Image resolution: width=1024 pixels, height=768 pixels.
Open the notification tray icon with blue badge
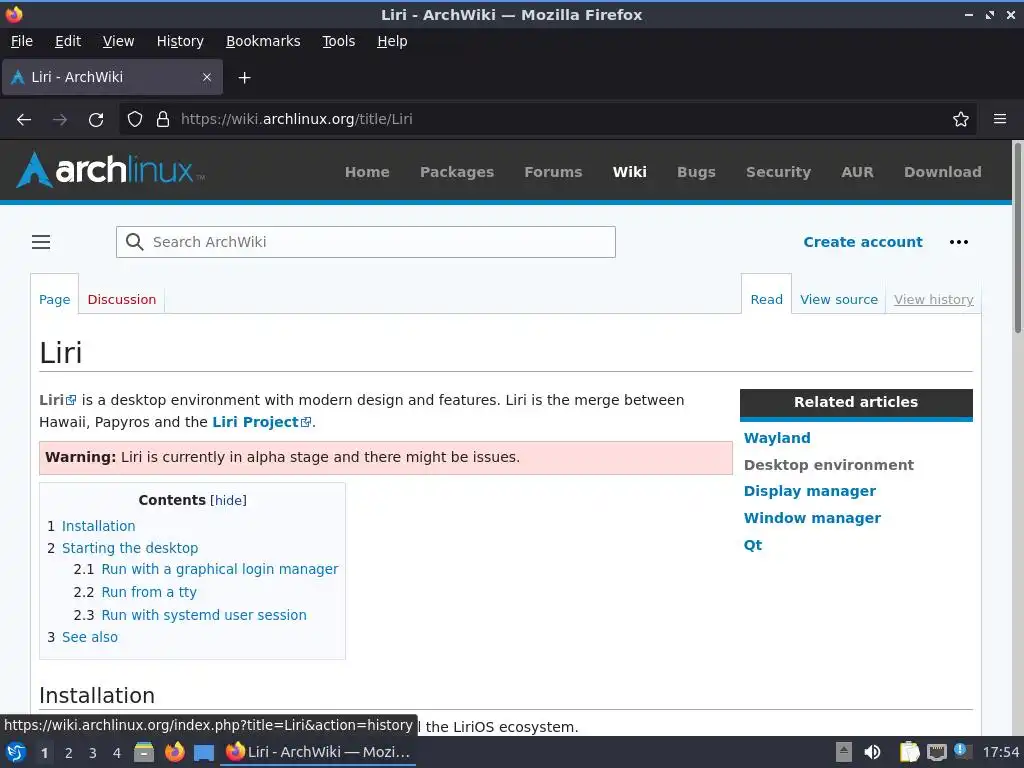pyautogui.click(x=962, y=751)
